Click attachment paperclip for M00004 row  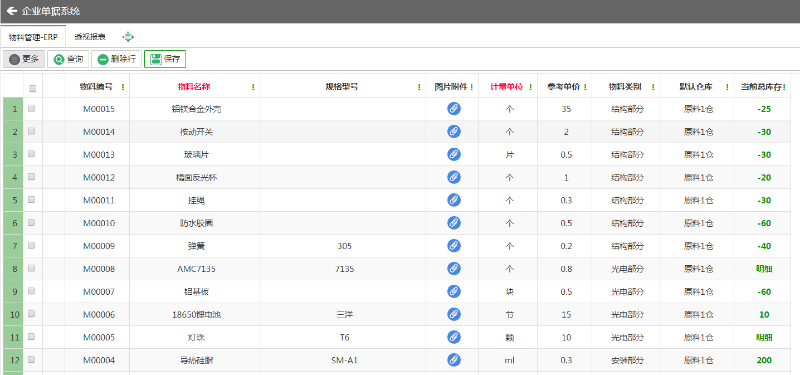(454, 360)
